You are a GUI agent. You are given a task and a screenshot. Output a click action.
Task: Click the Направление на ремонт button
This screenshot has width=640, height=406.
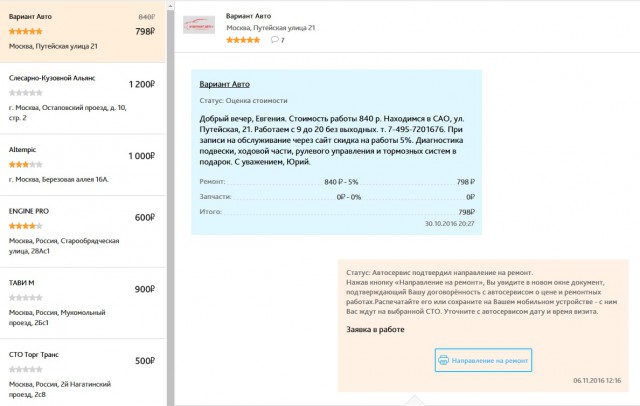coord(483,360)
